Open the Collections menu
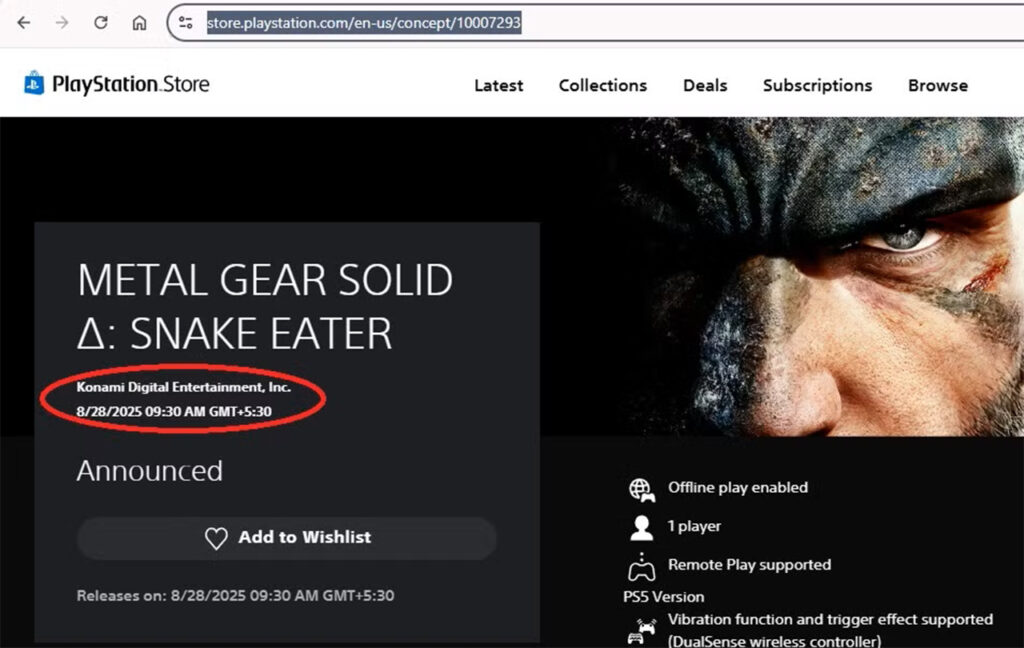Screen dimensions: 1024x648 [x=602, y=86]
